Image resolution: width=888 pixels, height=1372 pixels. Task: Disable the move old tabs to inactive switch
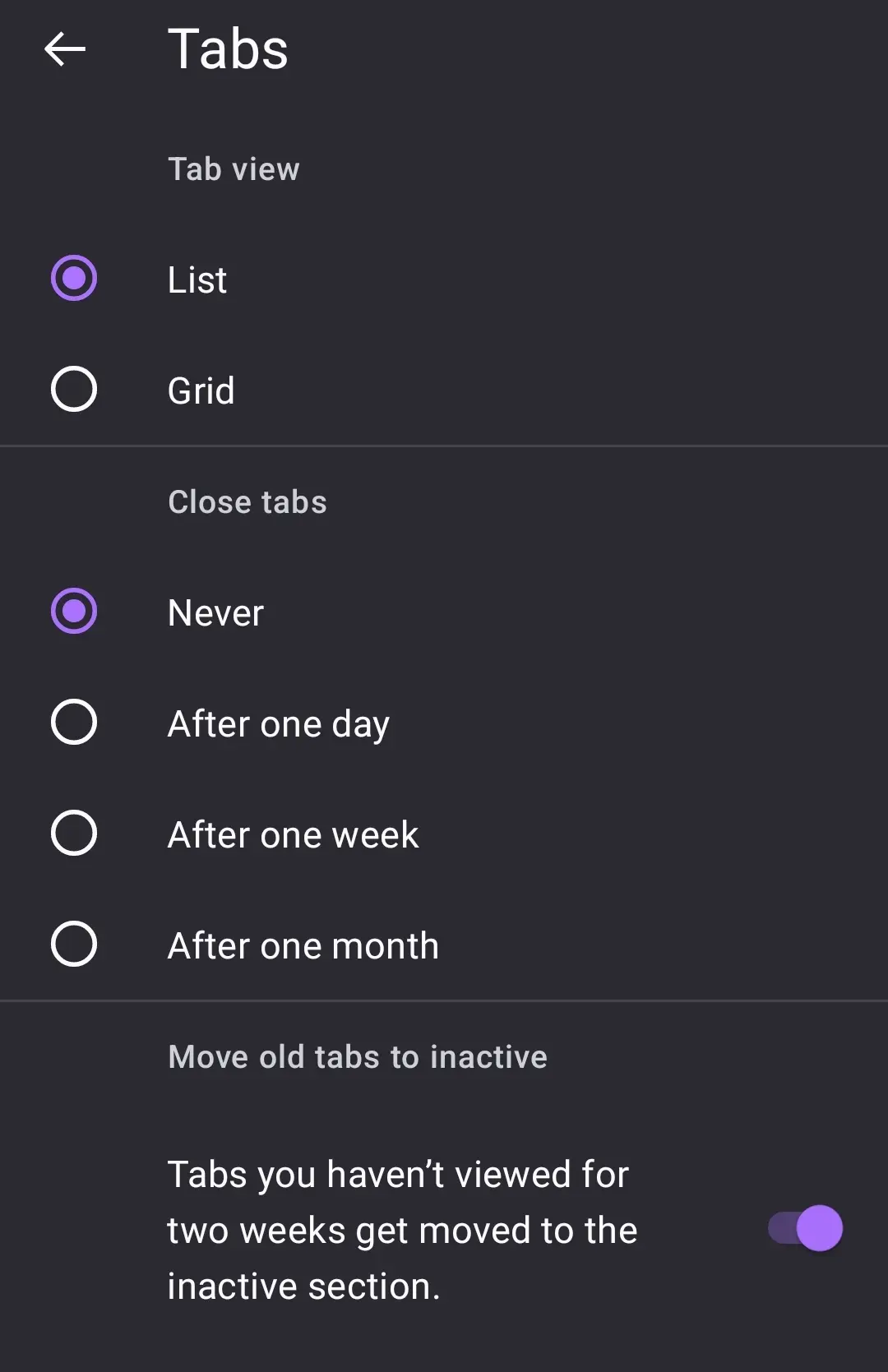(806, 1228)
